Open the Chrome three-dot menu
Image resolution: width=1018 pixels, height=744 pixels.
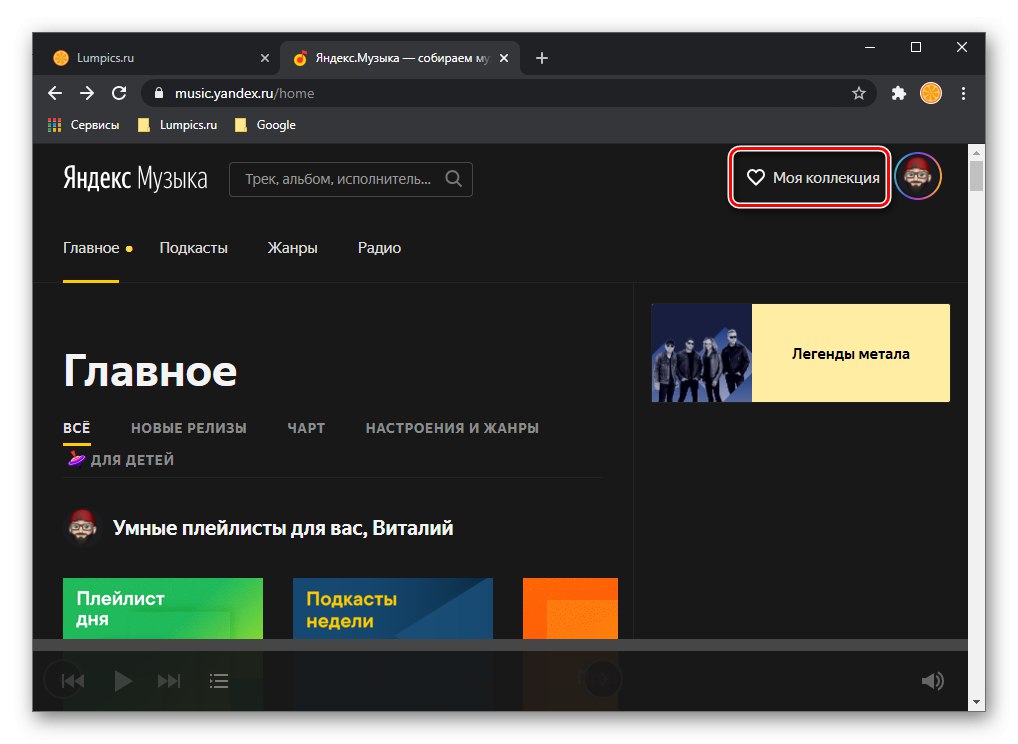point(963,93)
